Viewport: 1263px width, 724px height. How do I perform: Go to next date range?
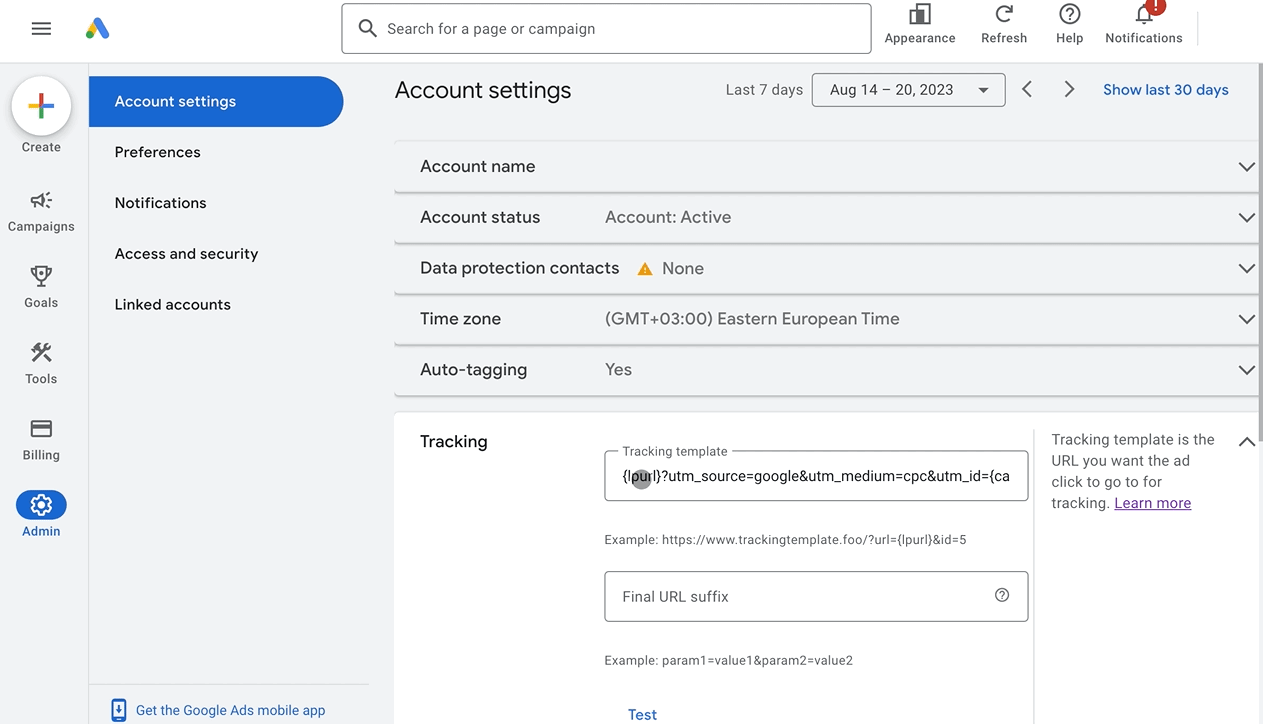point(1069,89)
